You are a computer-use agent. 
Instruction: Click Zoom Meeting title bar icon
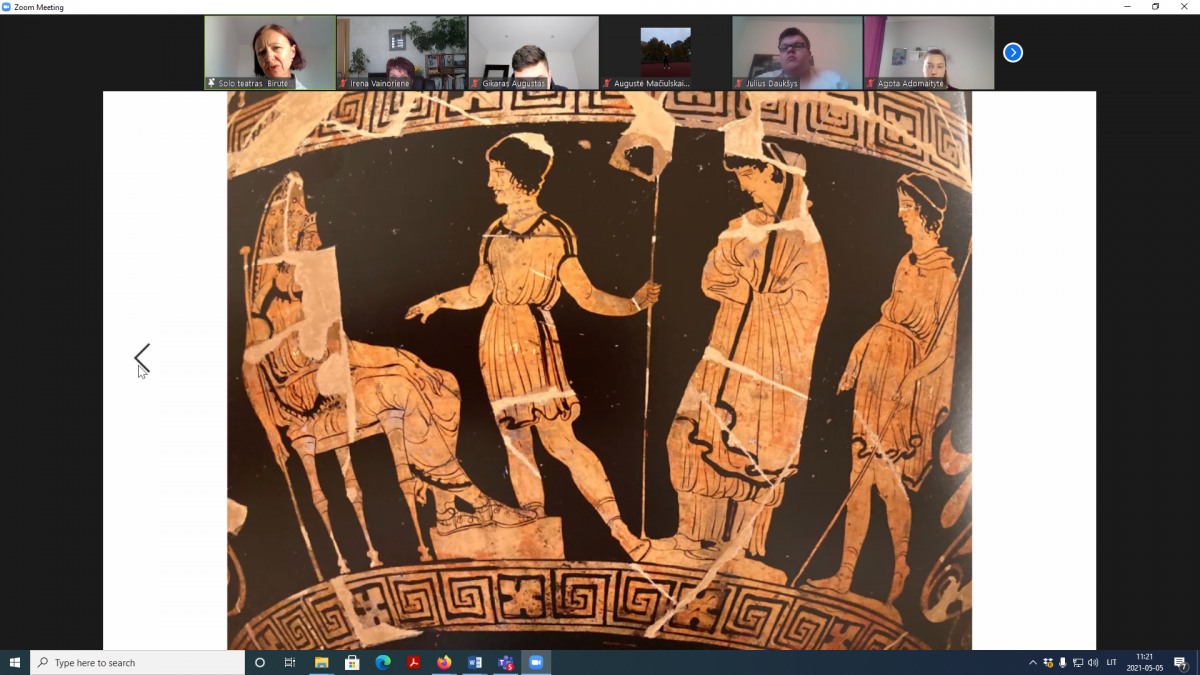[6, 6]
